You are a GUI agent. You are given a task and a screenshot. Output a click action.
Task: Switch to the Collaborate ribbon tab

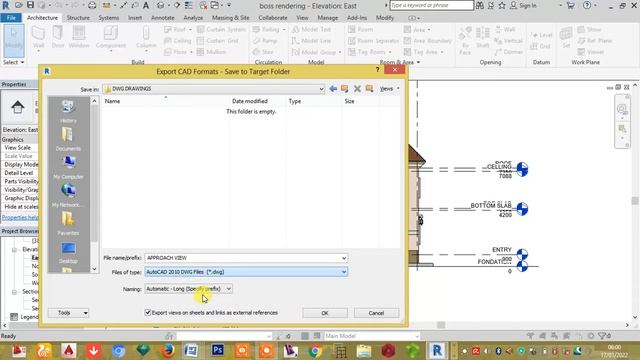point(273,18)
